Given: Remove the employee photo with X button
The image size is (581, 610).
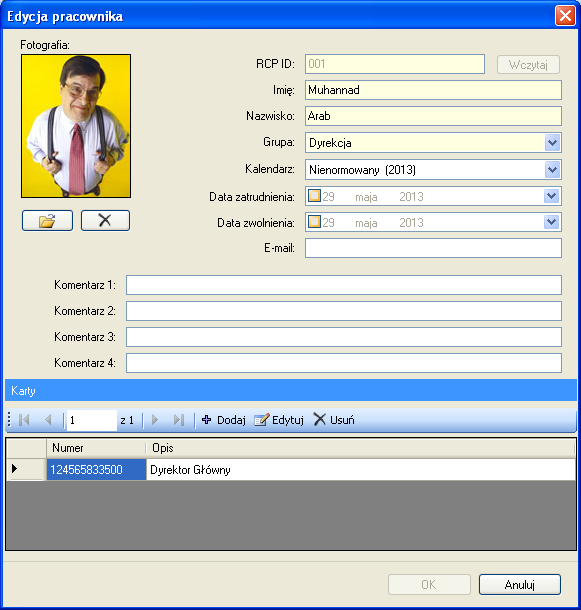Looking at the screenshot, I should tap(105, 221).
